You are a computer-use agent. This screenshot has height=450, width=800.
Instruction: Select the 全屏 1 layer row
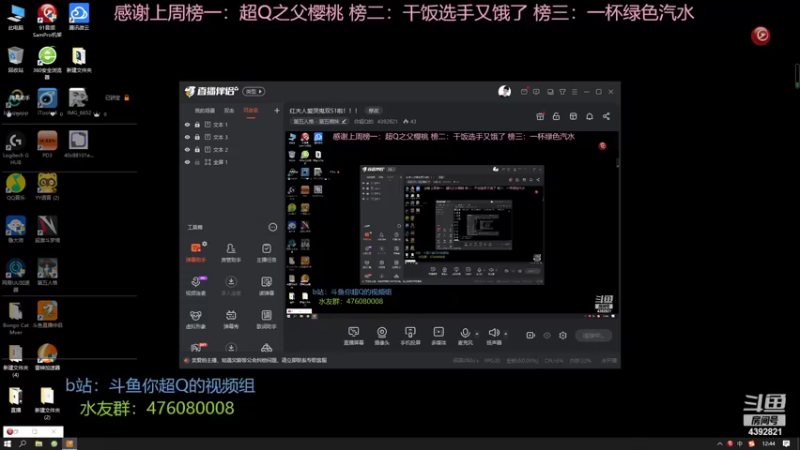[232, 162]
